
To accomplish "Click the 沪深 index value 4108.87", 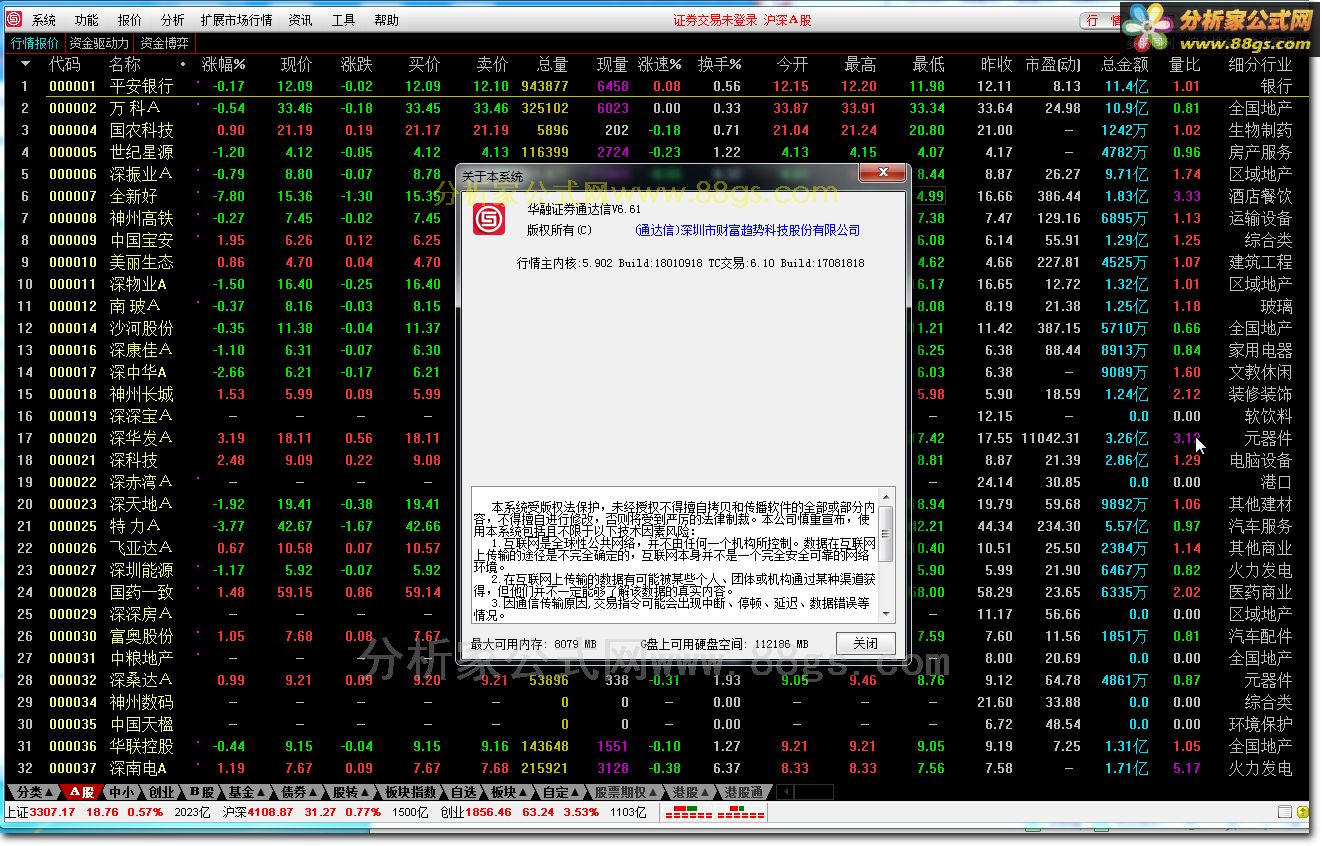I will tap(270, 813).
